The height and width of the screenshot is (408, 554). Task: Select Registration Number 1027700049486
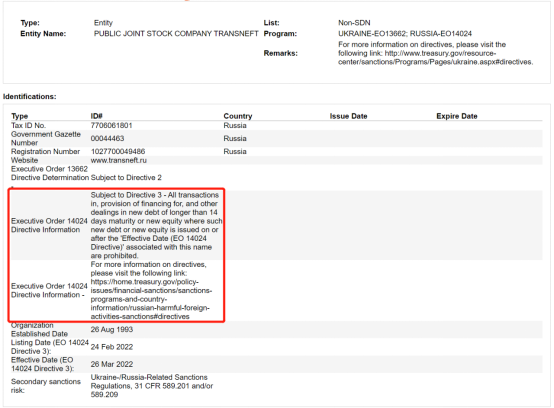(x=118, y=152)
